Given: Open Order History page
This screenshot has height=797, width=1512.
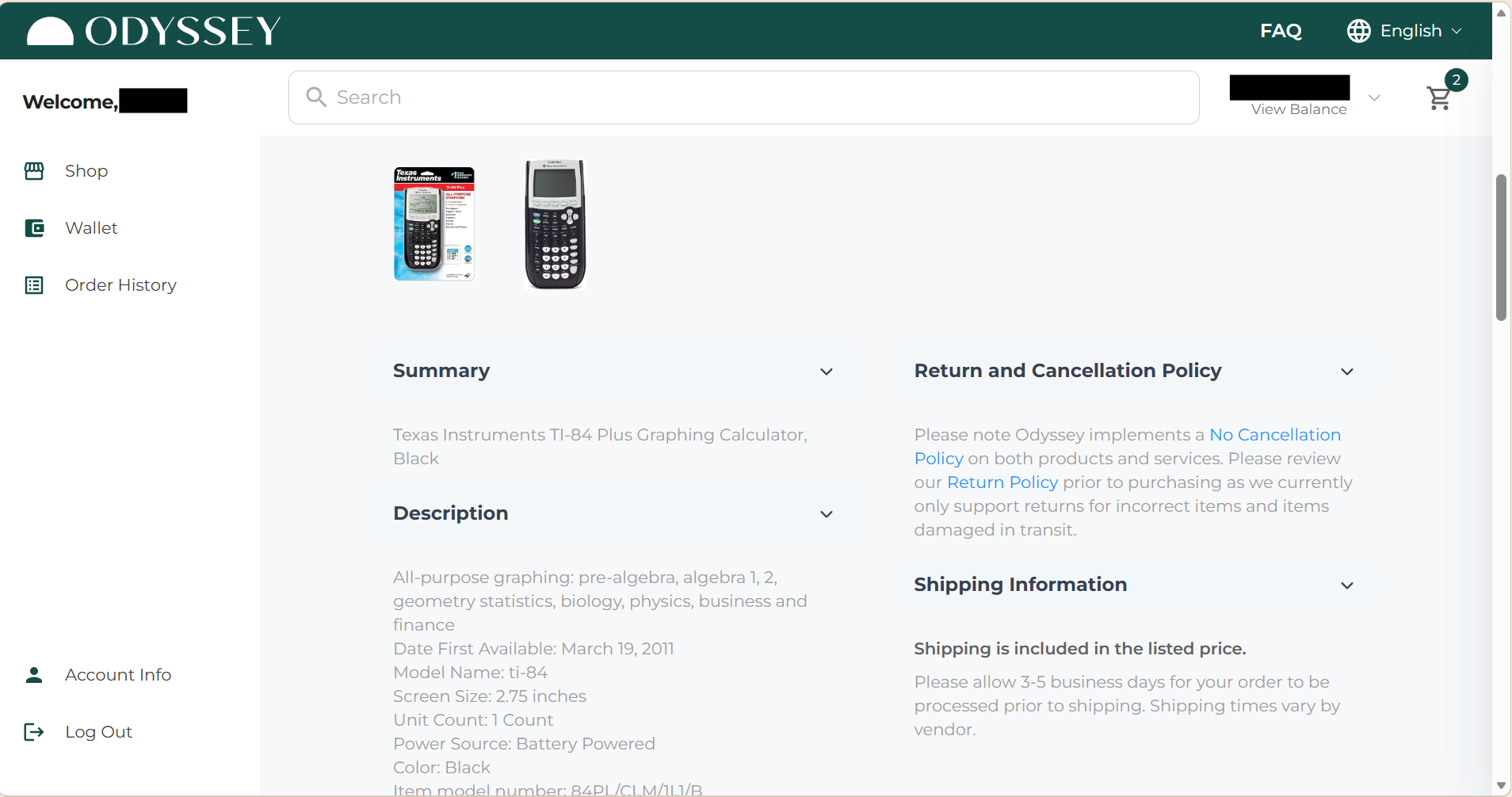Looking at the screenshot, I should coord(120,285).
